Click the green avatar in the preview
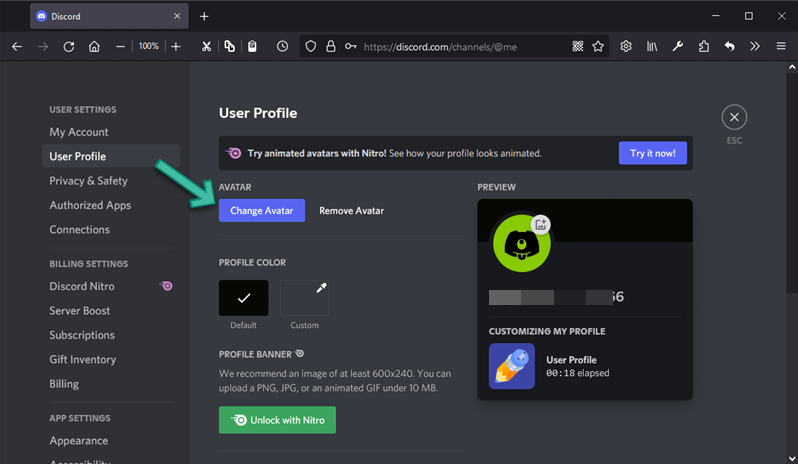Viewport: 798px width, 464px height. (521, 244)
